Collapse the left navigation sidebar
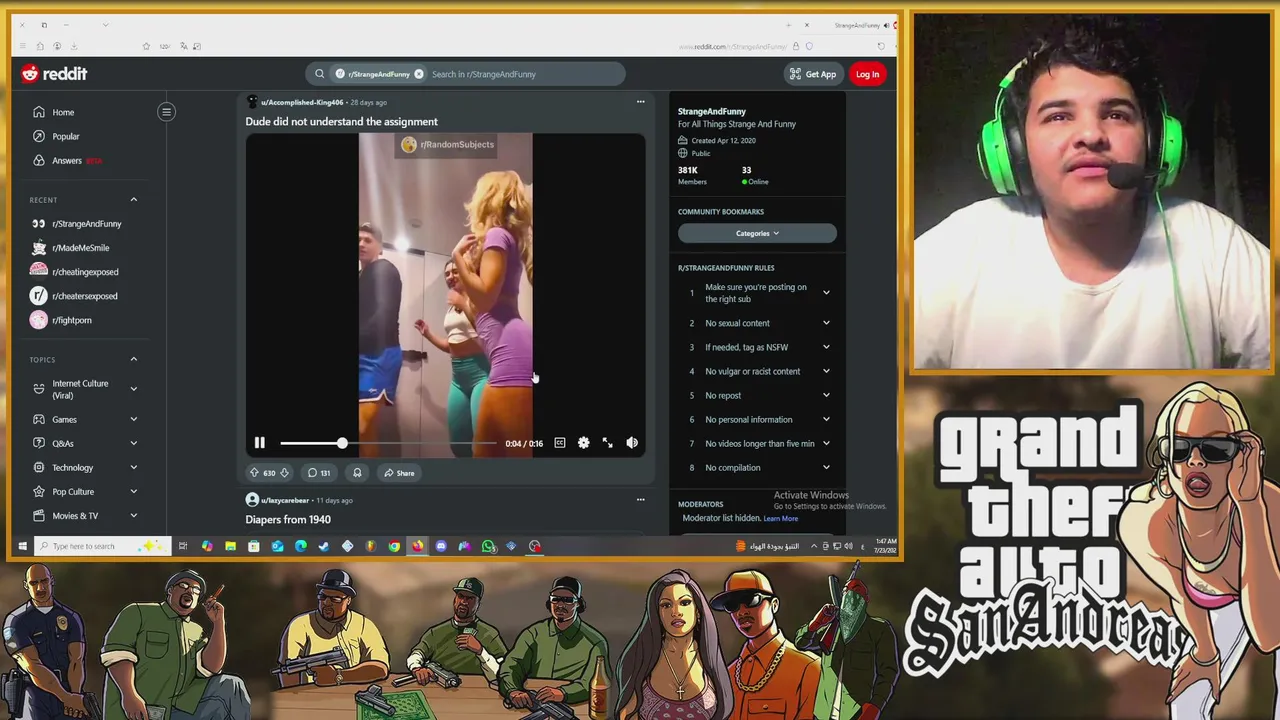Screen dimensions: 1280x720 pyautogui.click(x=167, y=112)
